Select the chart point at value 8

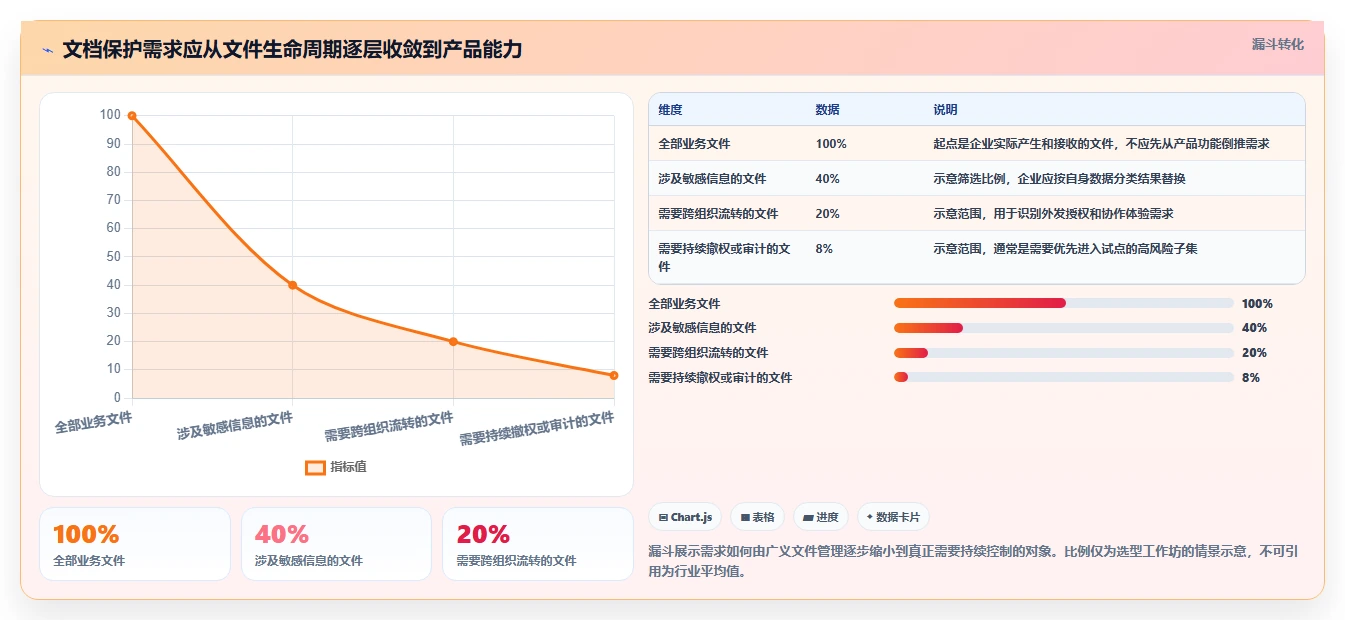click(x=614, y=375)
